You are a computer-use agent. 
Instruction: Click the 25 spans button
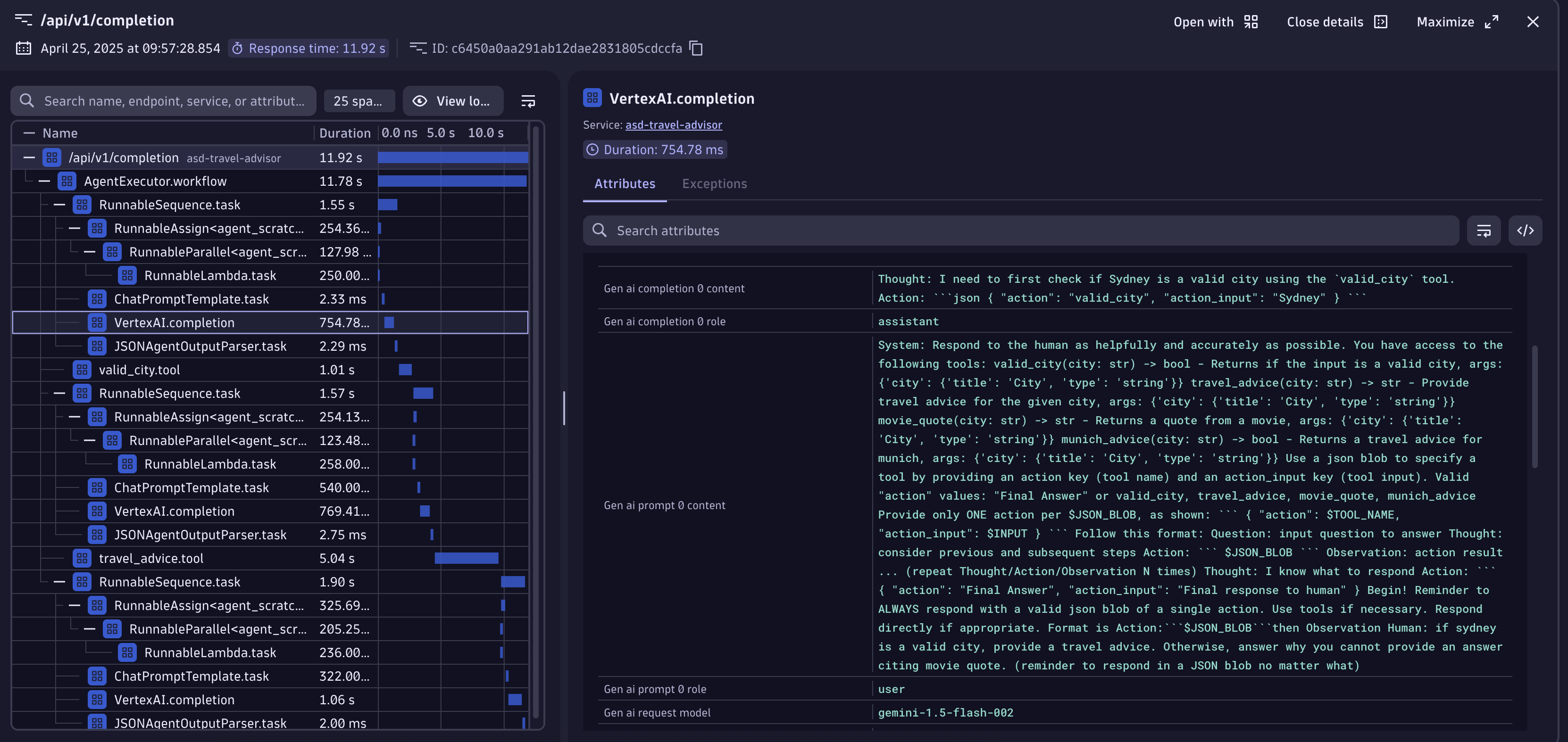tap(359, 101)
